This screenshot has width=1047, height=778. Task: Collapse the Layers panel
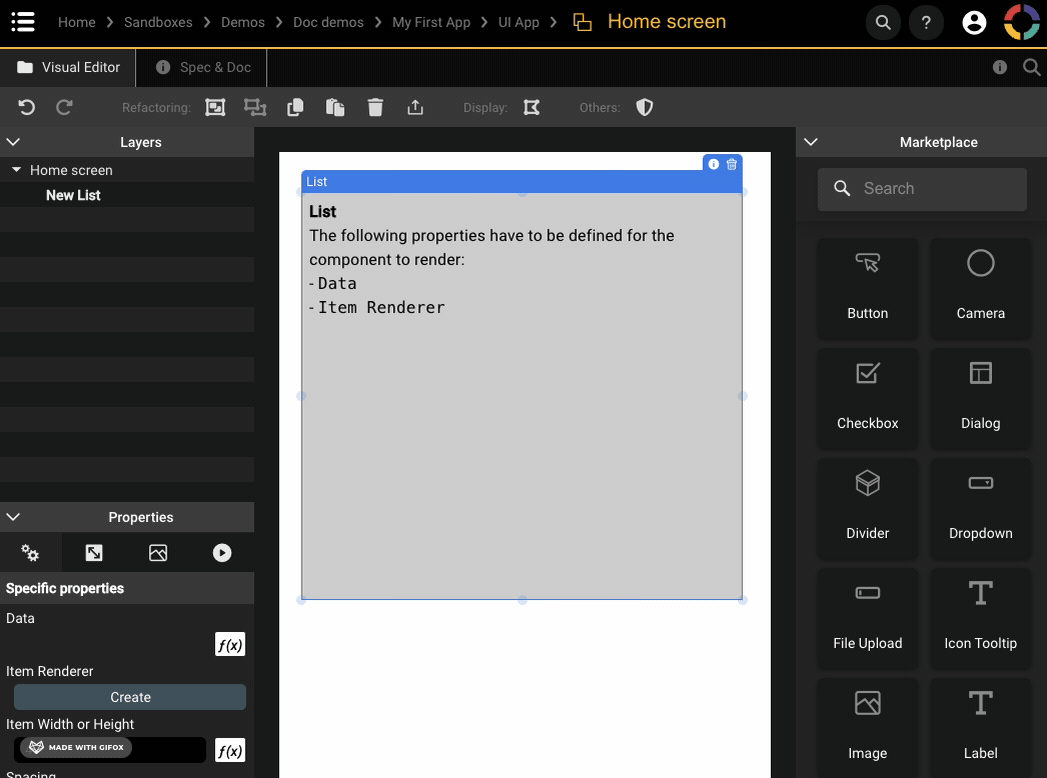pyautogui.click(x=13, y=142)
